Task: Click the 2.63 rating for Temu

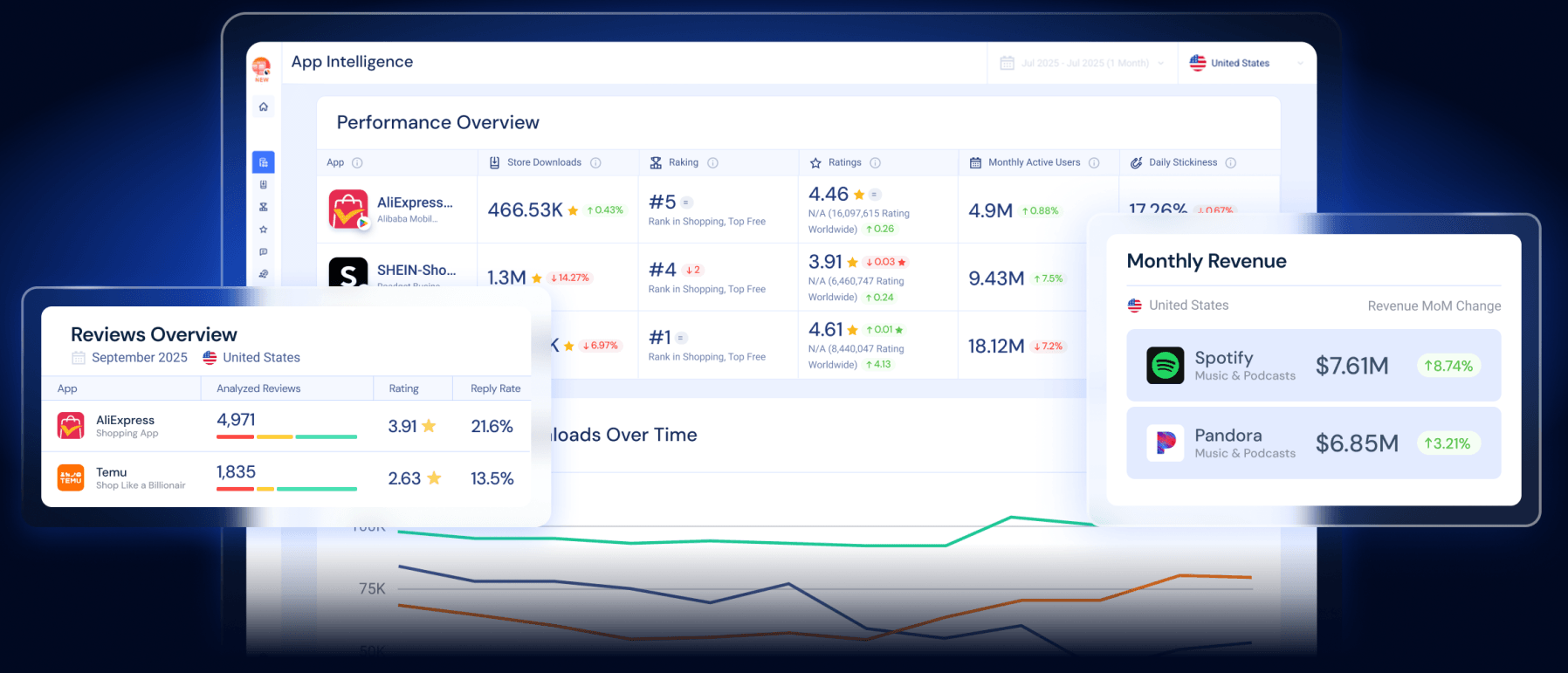Action: pyautogui.click(x=404, y=479)
